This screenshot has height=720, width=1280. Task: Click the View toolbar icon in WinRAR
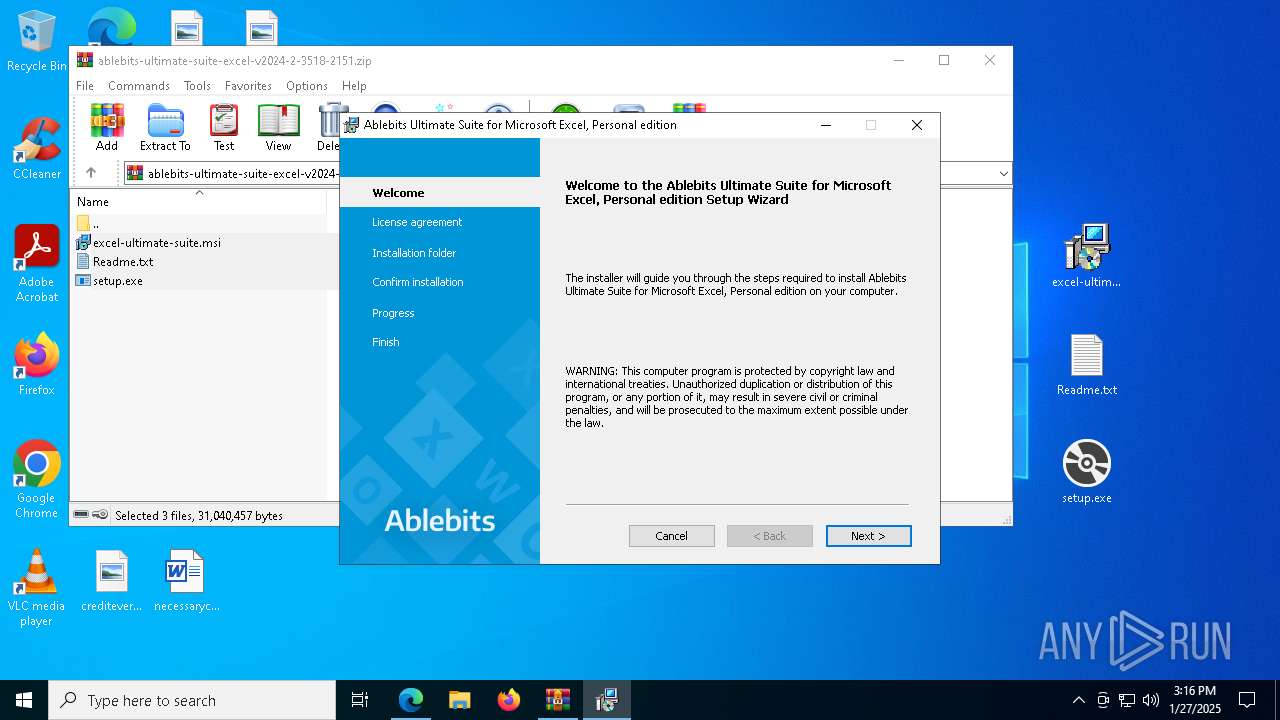(x=278, y=127)
